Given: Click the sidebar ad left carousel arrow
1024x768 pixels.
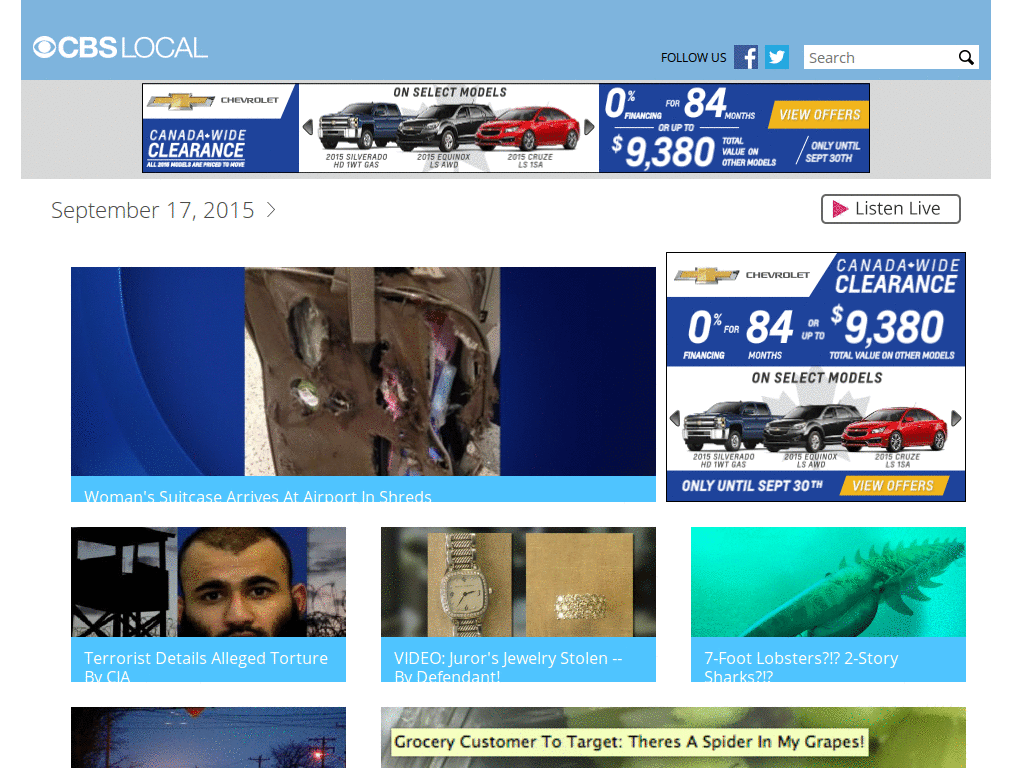Looking at the screenshot, I should point(675,419).
